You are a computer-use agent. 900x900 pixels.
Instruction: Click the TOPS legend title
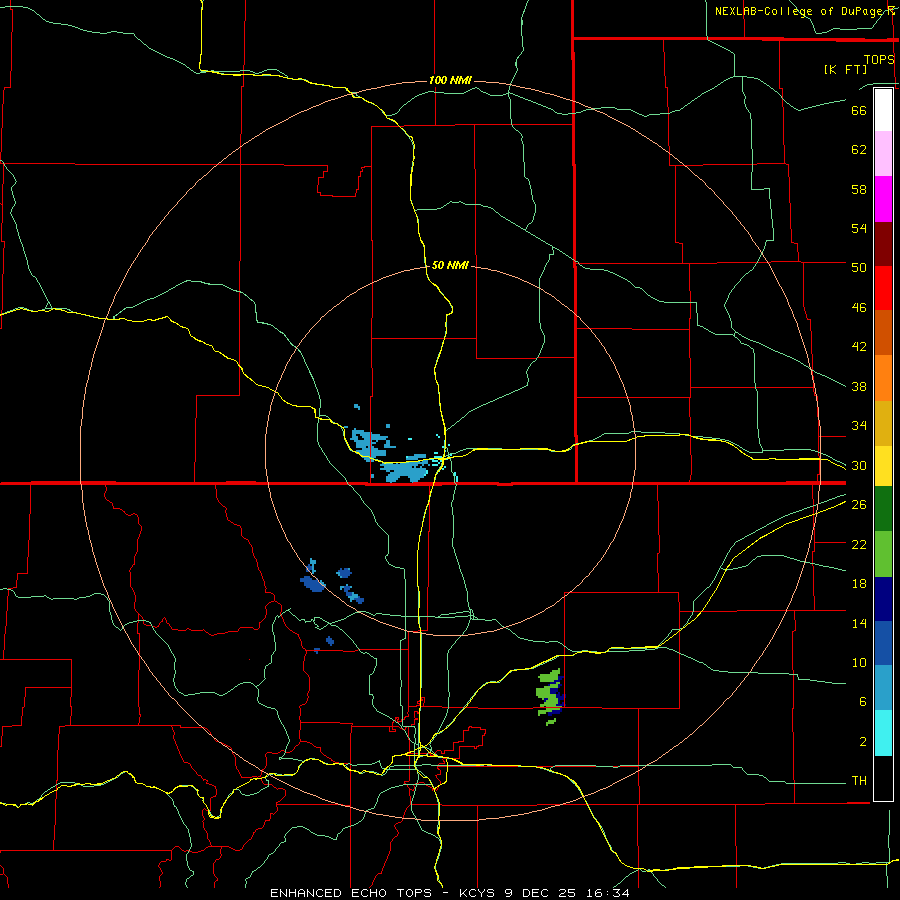tap(879, 59)
